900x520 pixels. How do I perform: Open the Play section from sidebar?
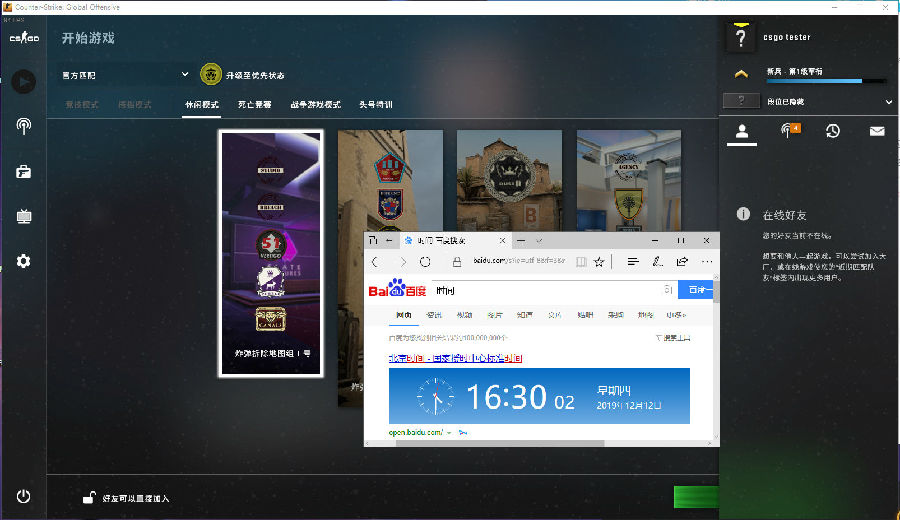[24, 82]
